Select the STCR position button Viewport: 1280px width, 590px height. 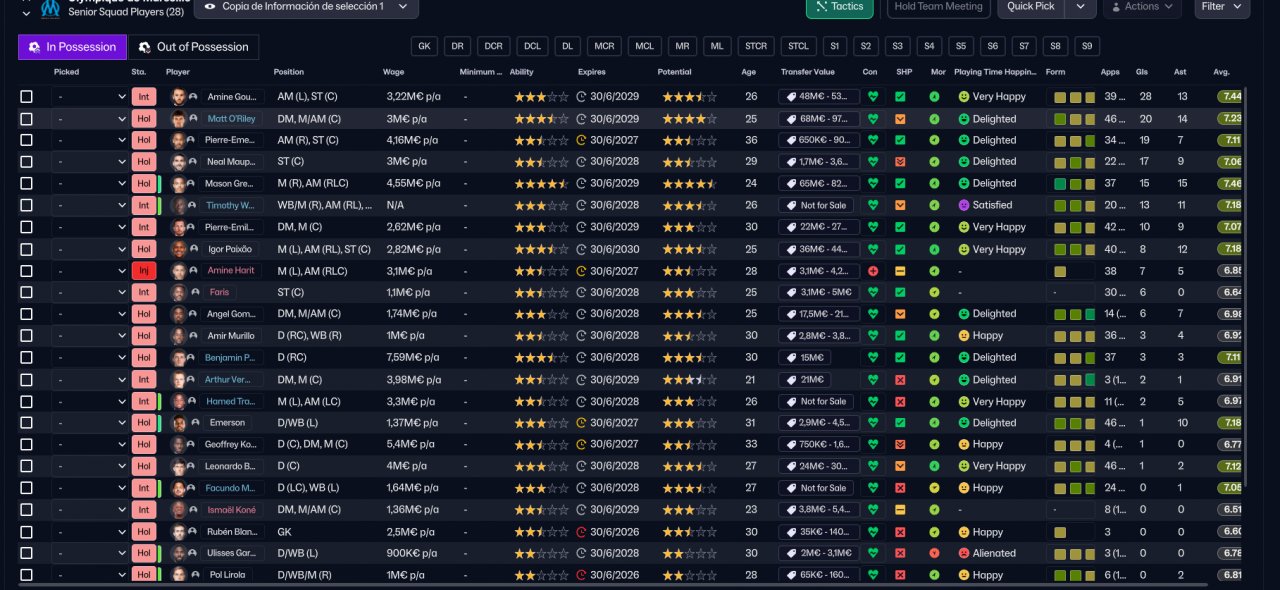[755, 46]
